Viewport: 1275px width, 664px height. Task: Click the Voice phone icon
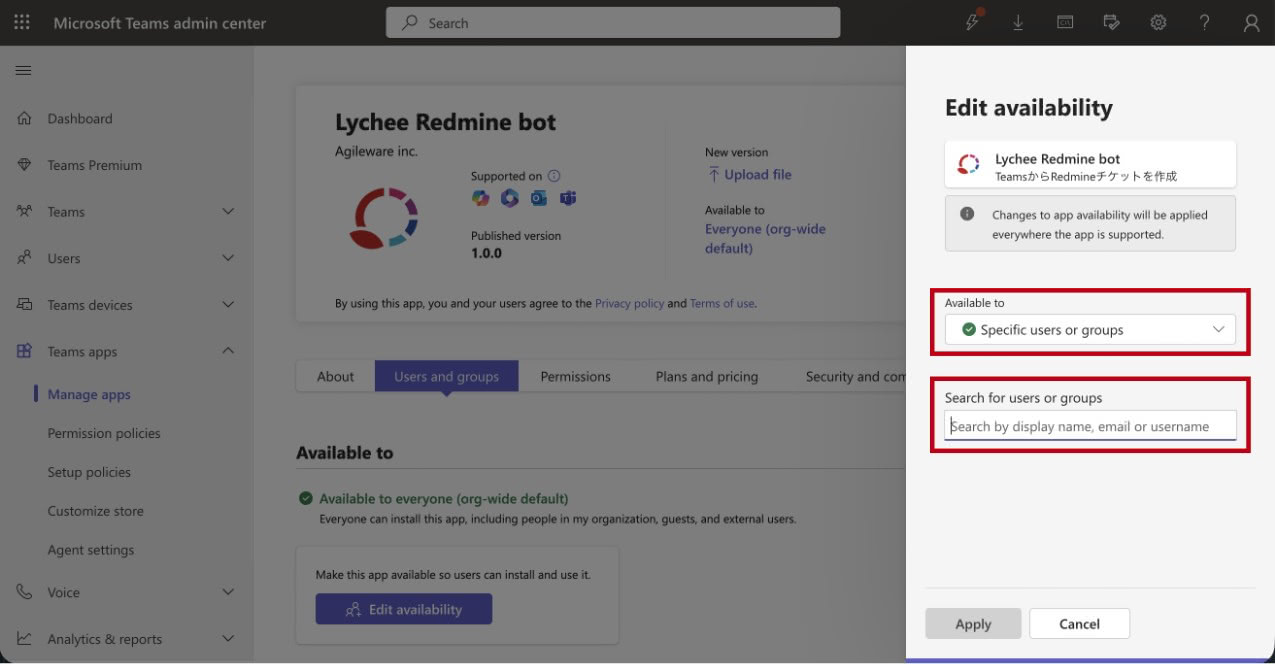[24, 592]
